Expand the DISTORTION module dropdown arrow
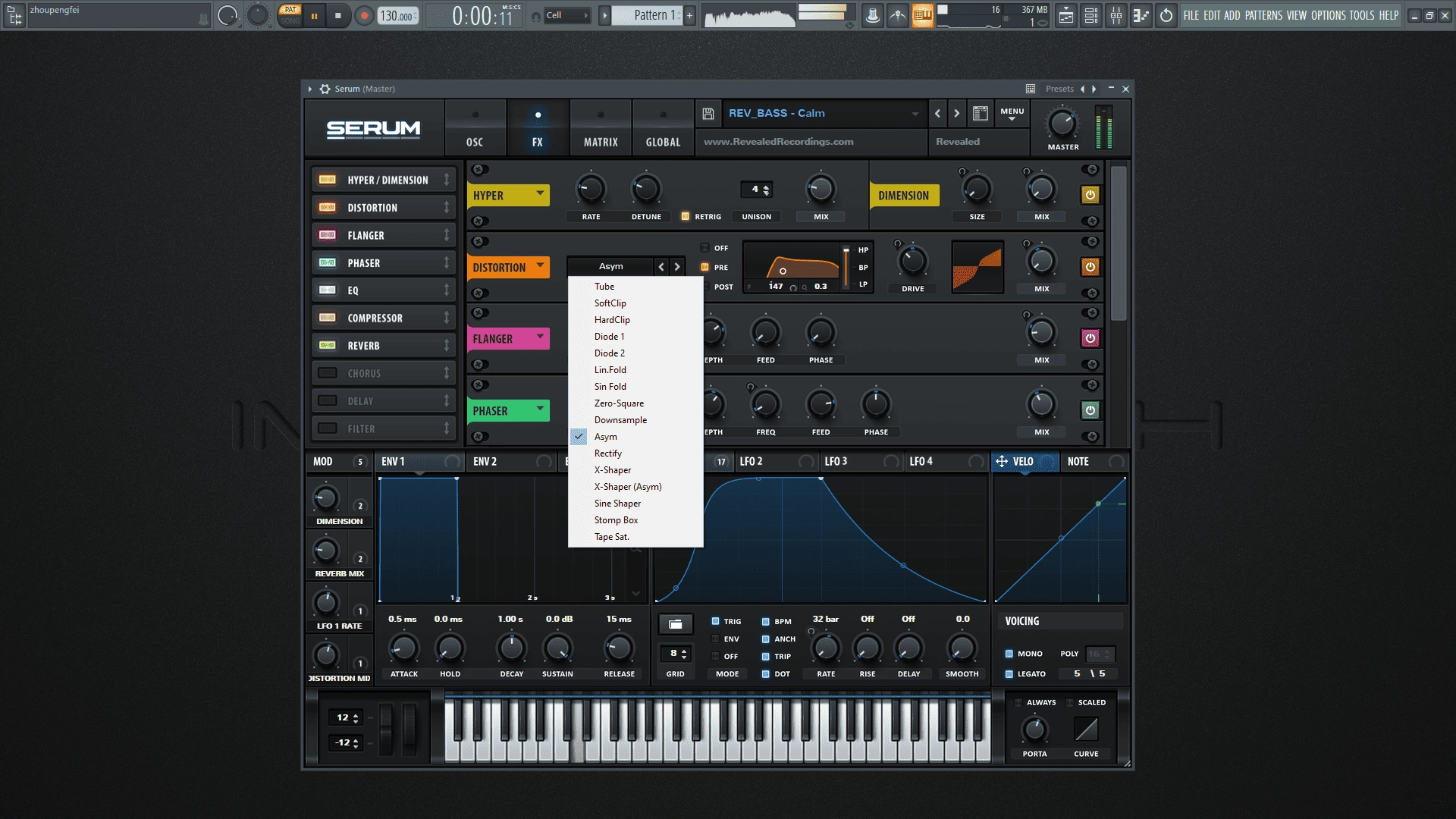The width and height of the screenshot is (1456, 819). coord(540,265)
